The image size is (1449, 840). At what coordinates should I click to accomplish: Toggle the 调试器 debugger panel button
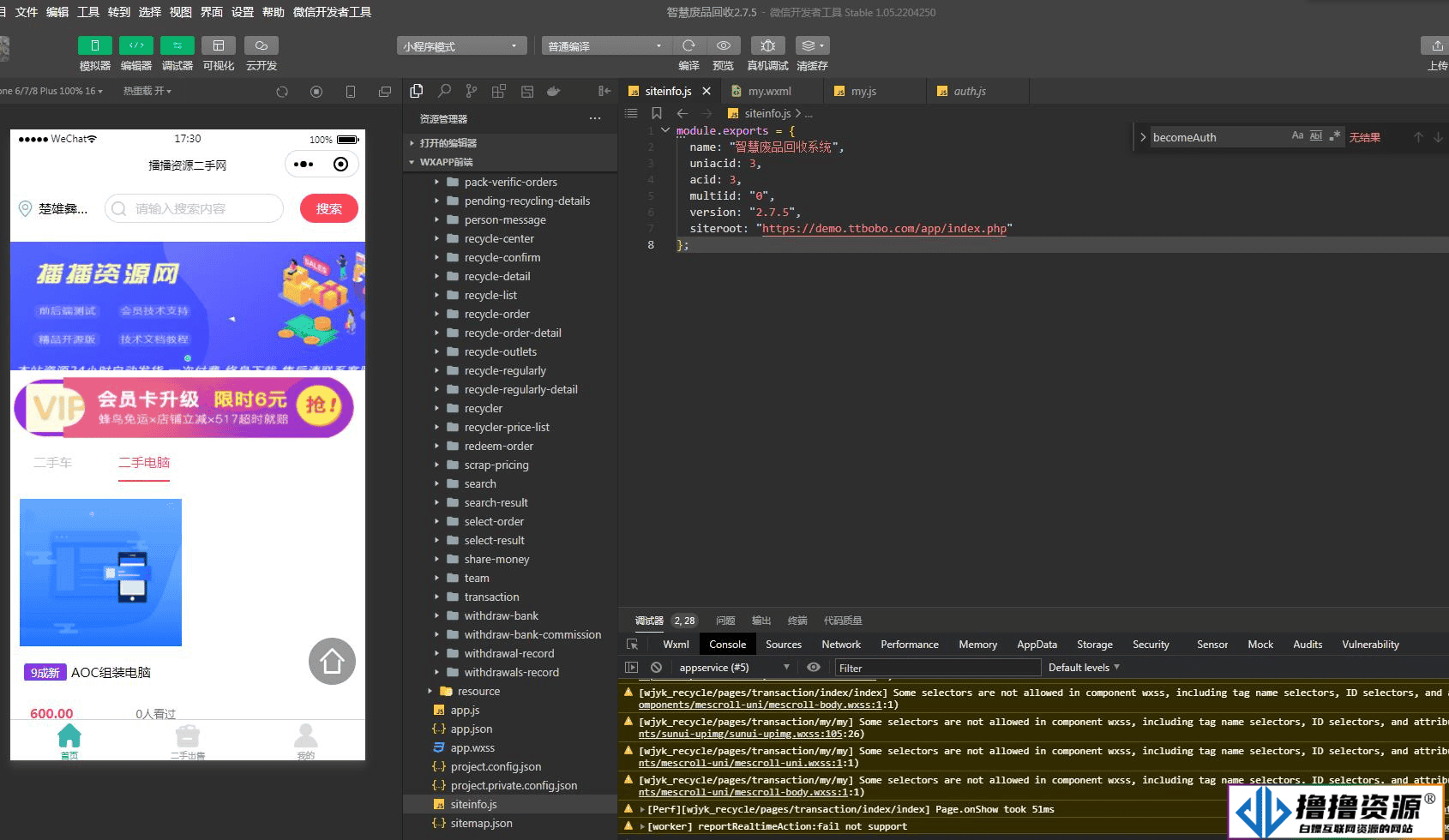pos(177,45)
